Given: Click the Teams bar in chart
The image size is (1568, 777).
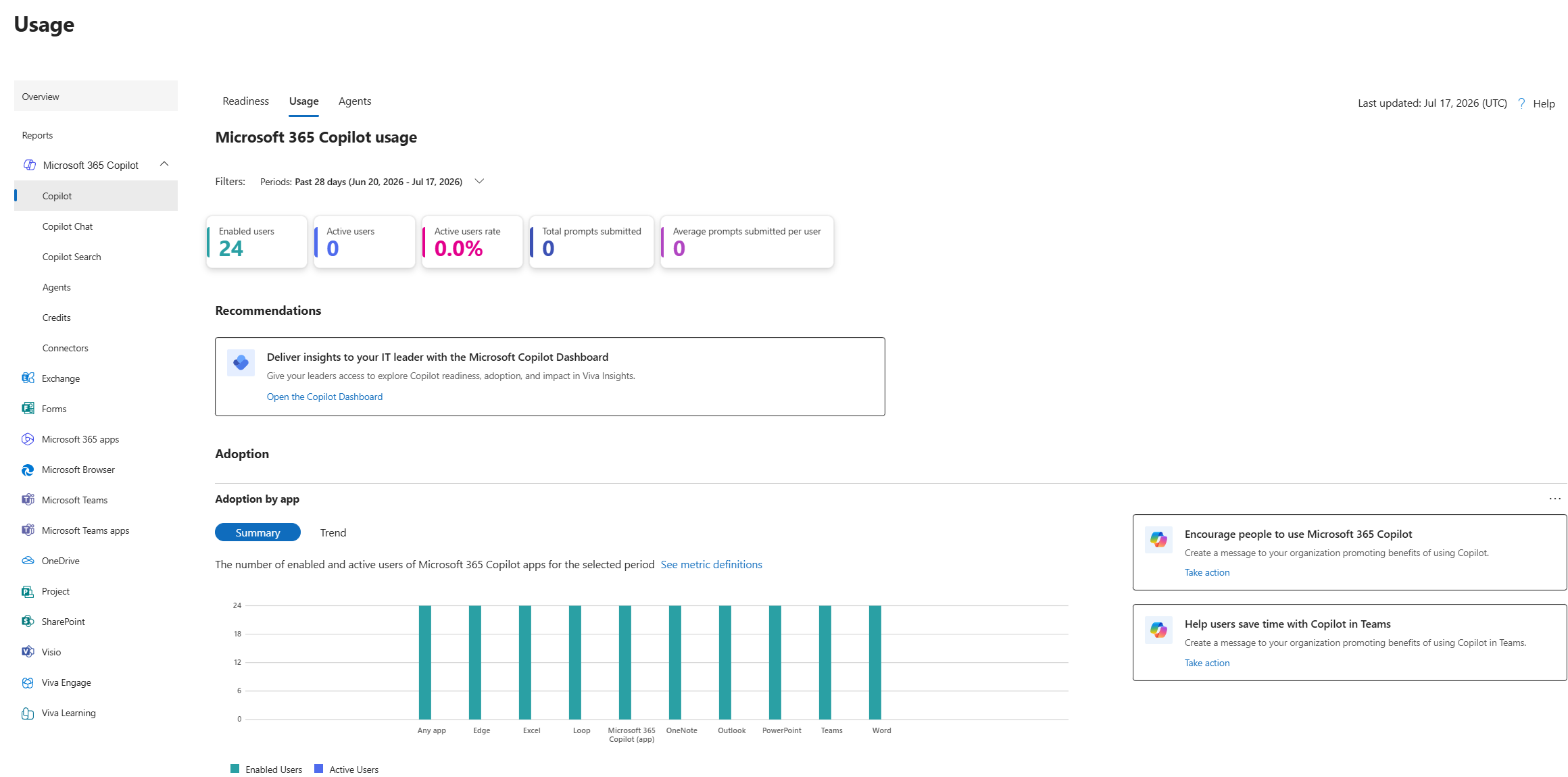Looking at the screenshot, I should pyautogui.click(x=825, y=662).
